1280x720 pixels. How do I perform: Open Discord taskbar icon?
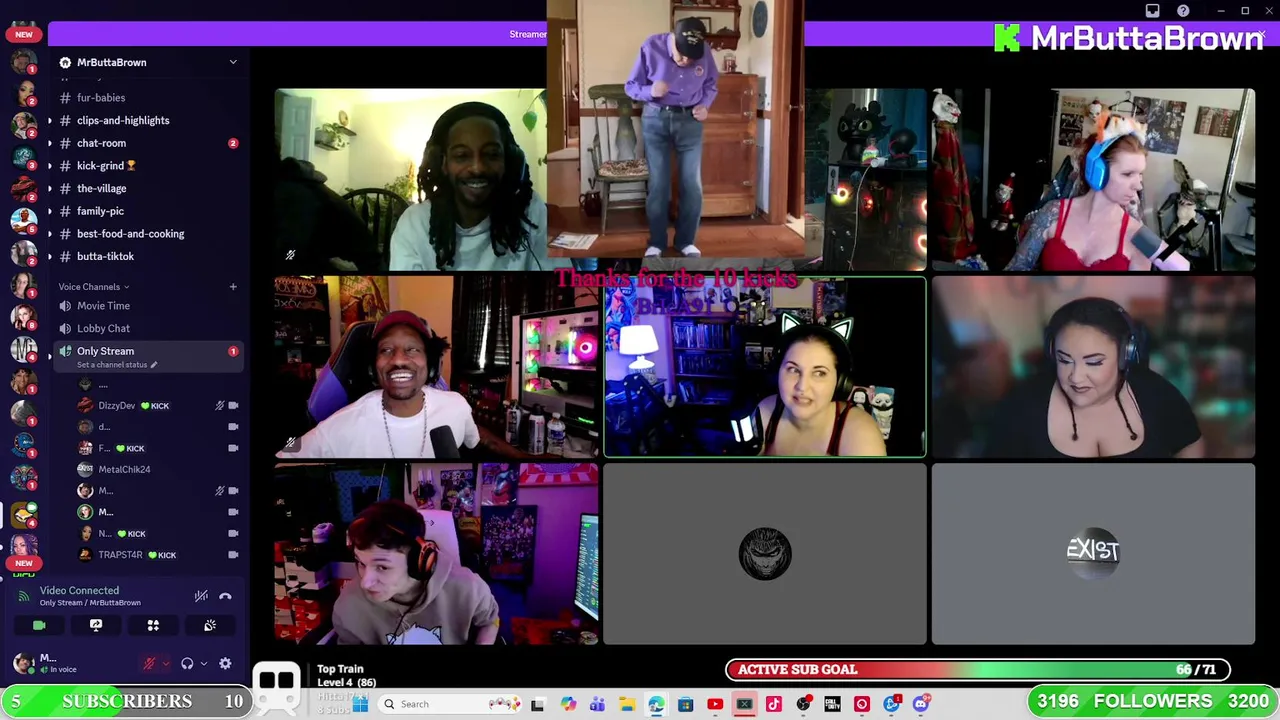[x=920, y=704]
